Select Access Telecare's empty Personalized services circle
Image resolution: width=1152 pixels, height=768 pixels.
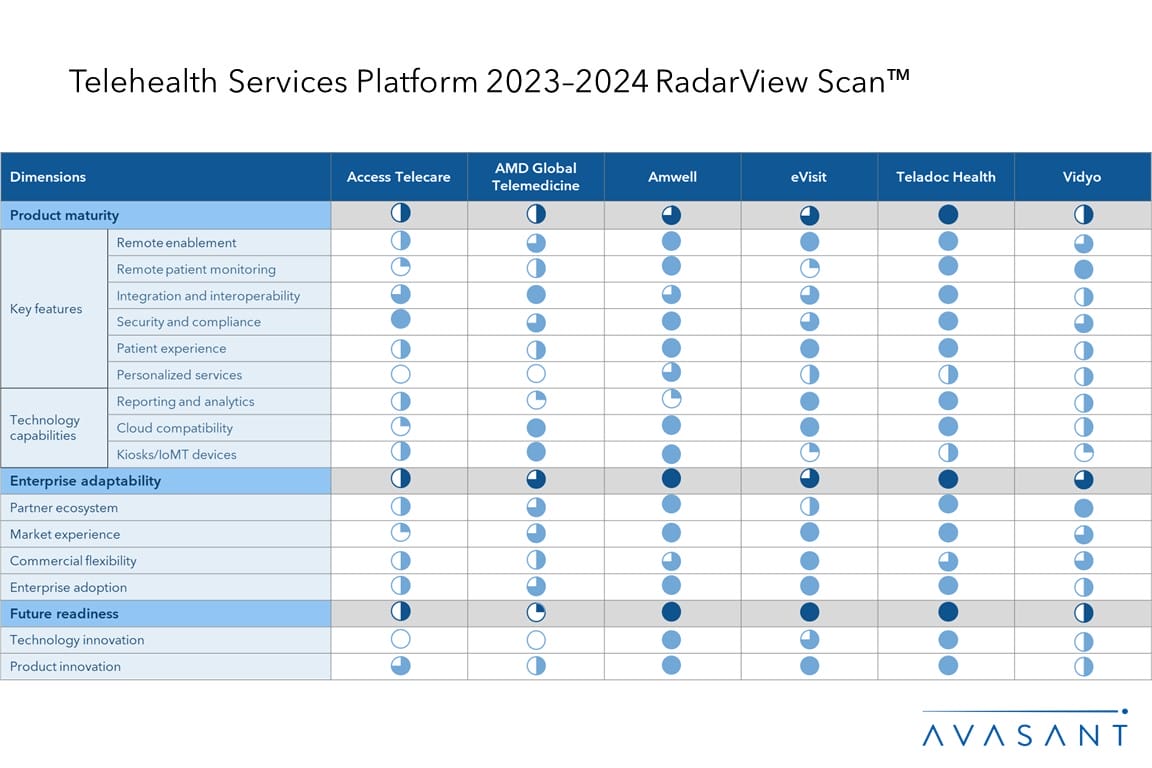point(400,374)
